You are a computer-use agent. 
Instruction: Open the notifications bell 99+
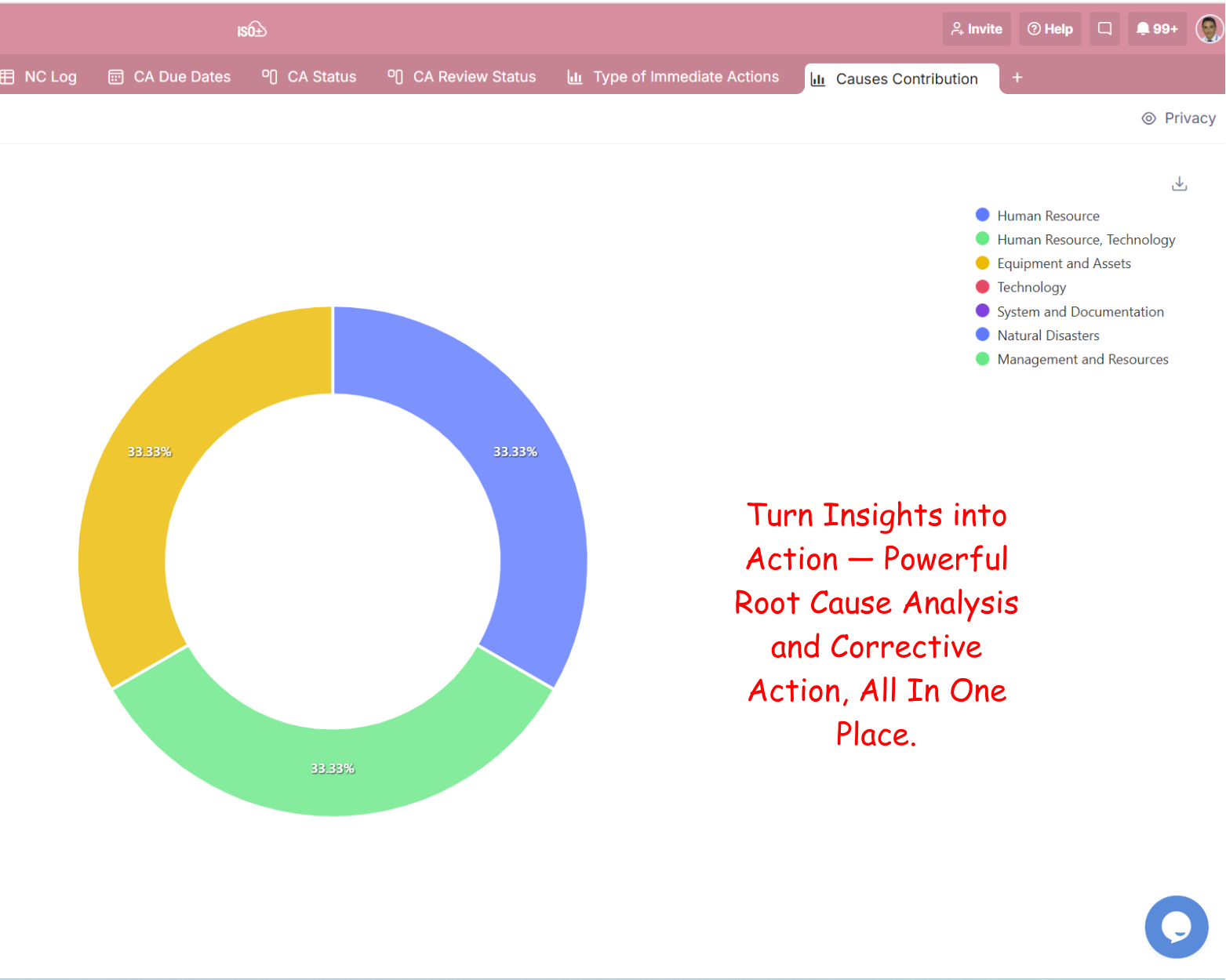(1157, 29)
